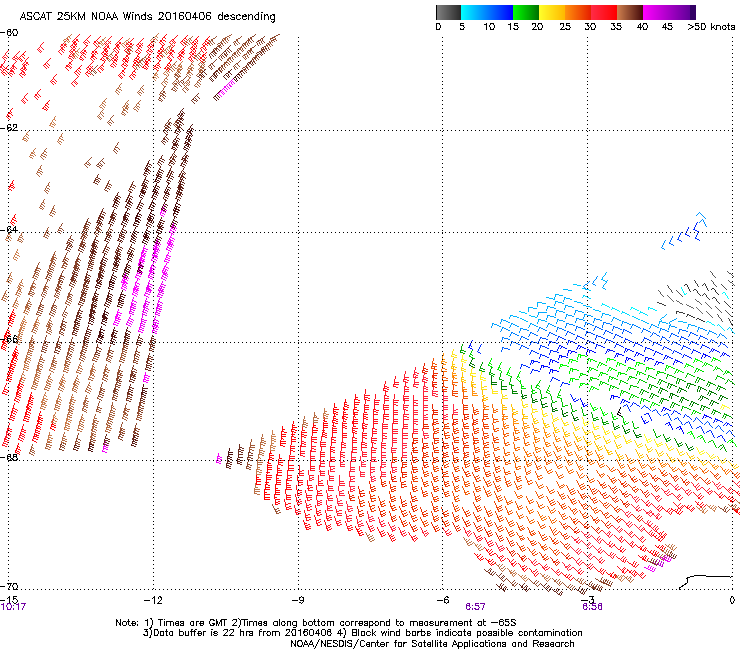
Task: Click the latitude label '-66'
Action: pyautogui.click(x=9, y=339)
